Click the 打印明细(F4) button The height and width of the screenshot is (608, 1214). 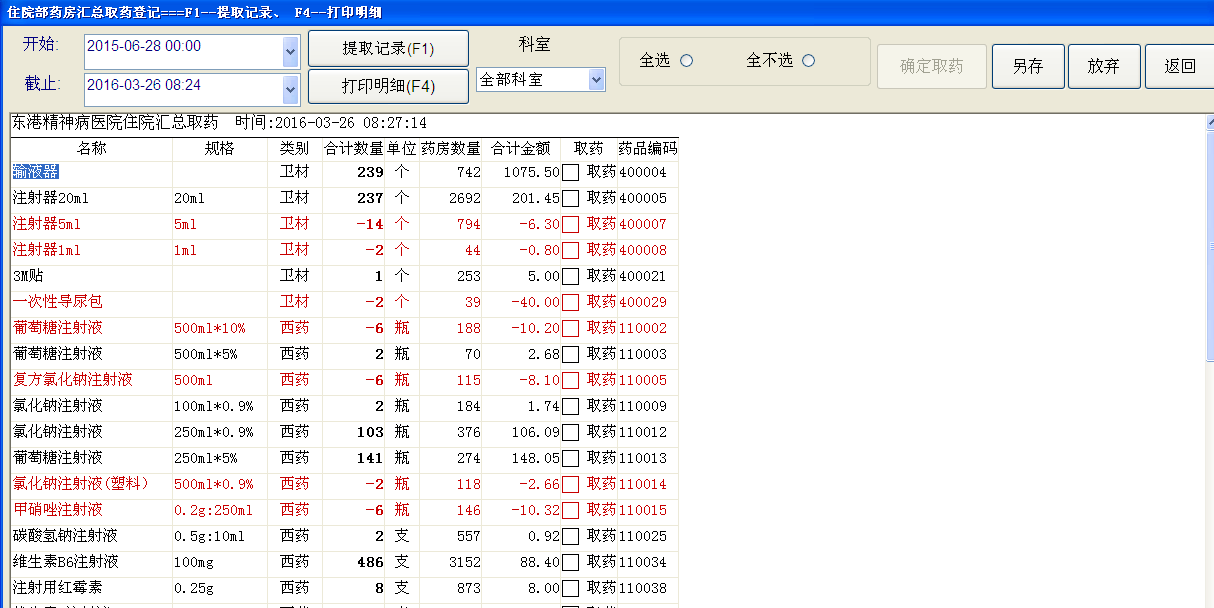389,86
